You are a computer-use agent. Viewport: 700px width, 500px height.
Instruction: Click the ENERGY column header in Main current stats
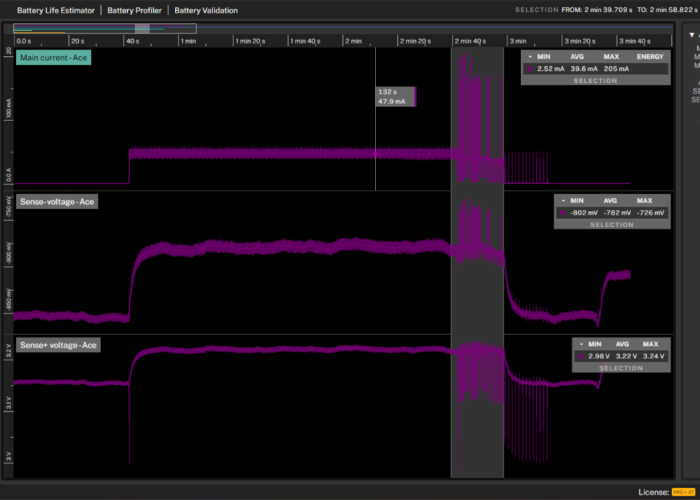click(649, 57)
